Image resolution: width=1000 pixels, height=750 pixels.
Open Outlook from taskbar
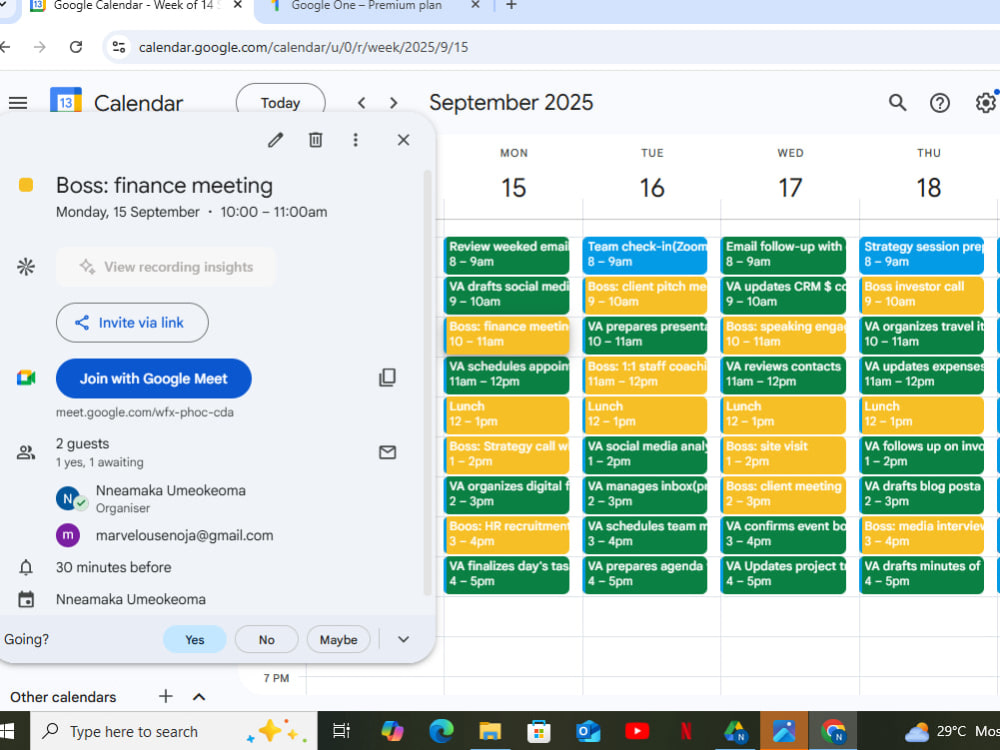coord(587,731)
